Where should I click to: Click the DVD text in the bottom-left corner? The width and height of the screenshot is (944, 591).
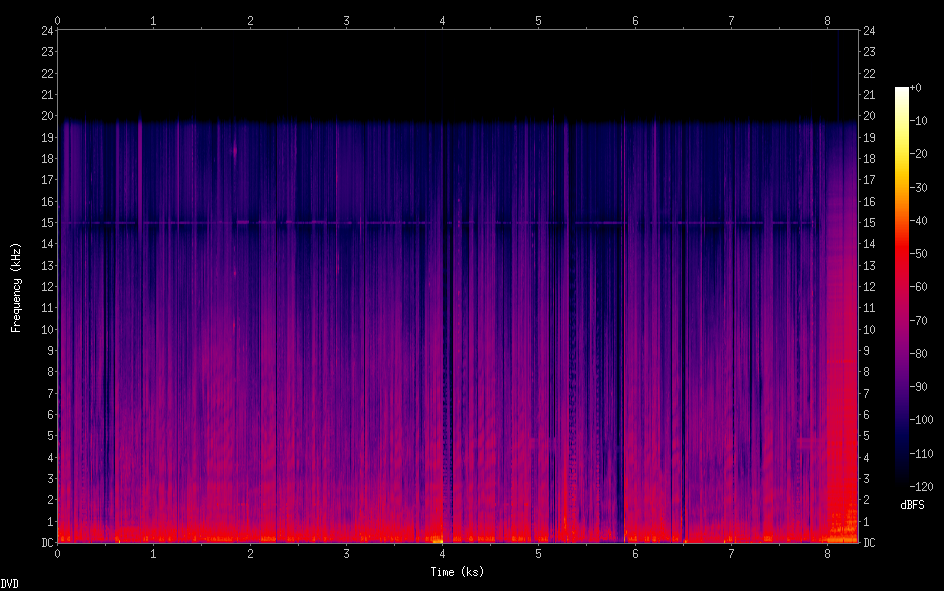9,583
